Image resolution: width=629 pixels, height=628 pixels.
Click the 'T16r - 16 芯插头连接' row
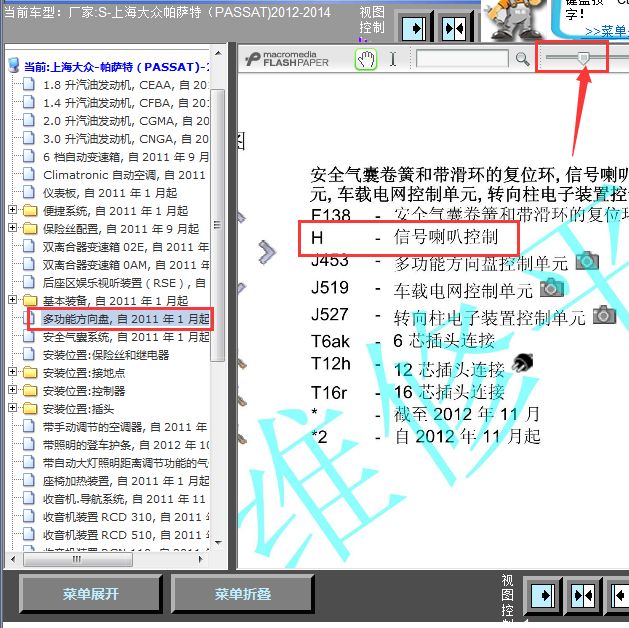[x=408, y=392]
